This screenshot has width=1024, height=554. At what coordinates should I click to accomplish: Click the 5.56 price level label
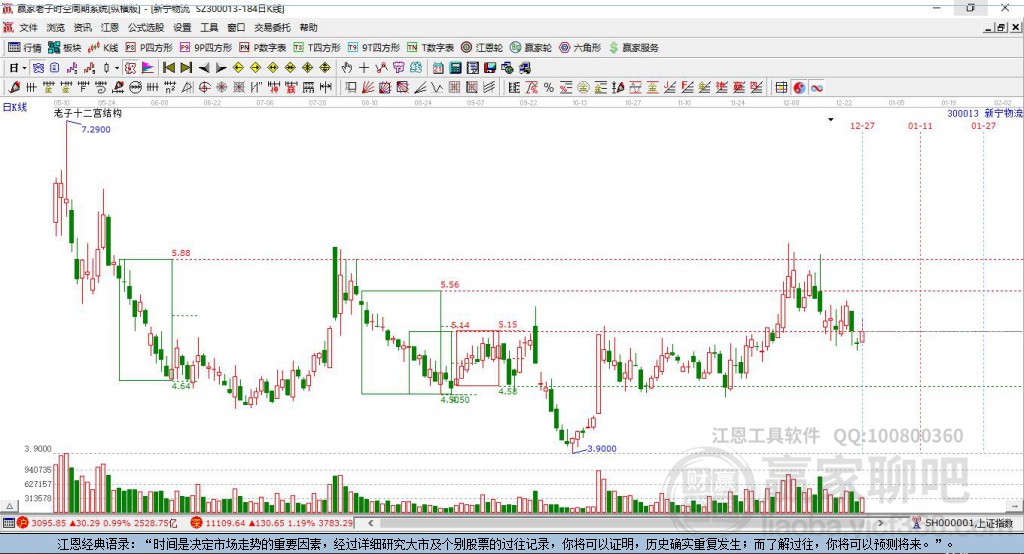tap(449, 284)
